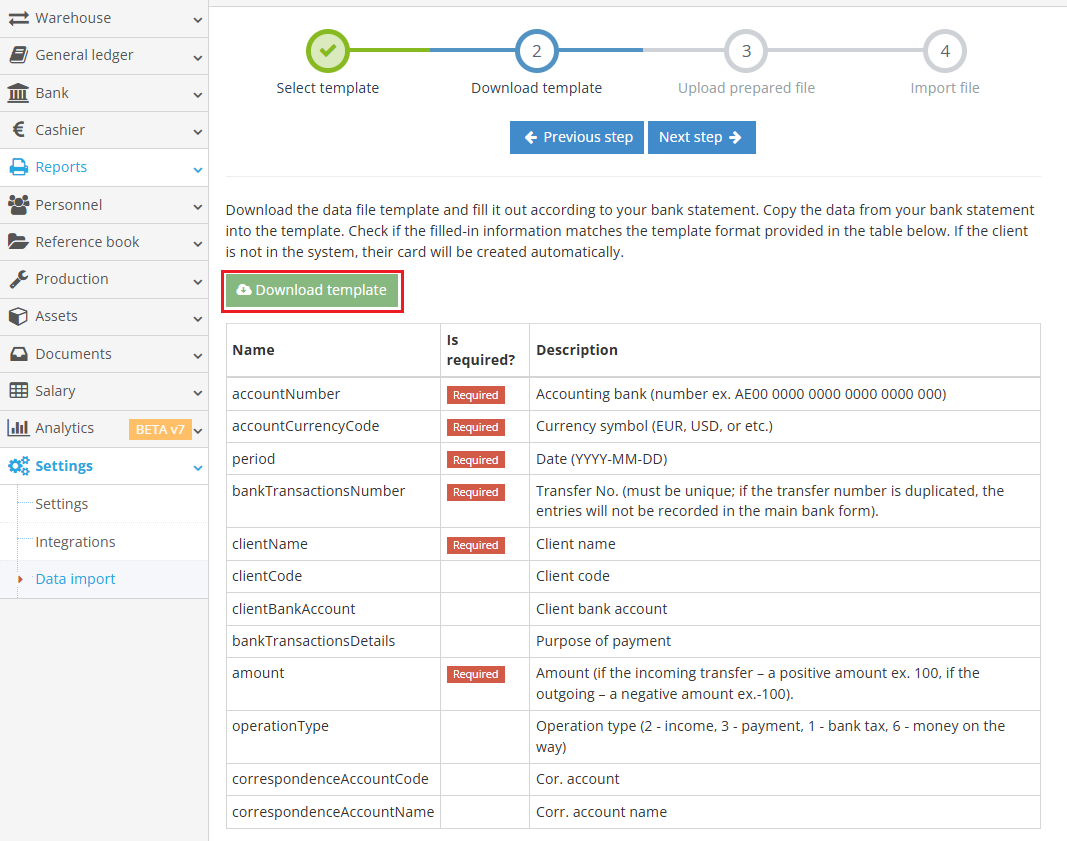The height and width of the screenshot is (841, 1067).
Task: Go to Next step
Action: coord(701,137)
